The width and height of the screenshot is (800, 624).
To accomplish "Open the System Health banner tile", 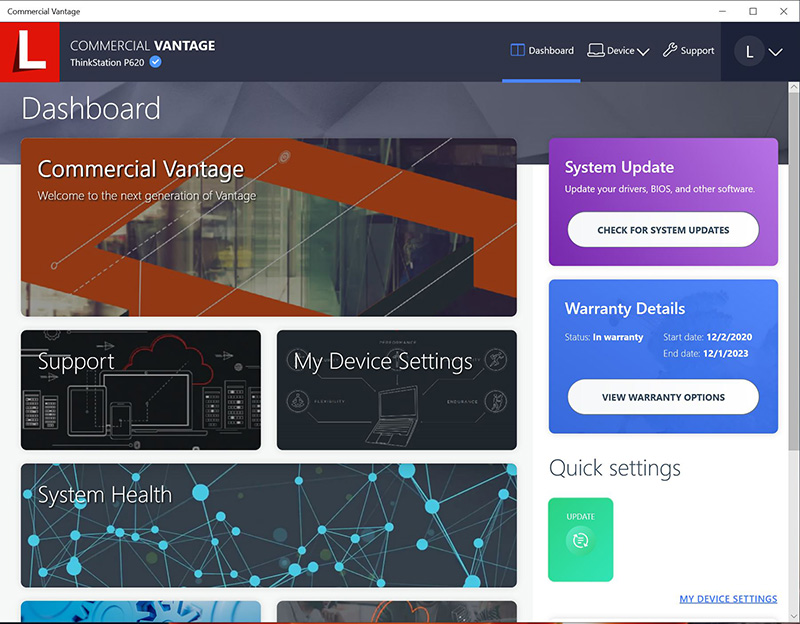I will [268, 525].
